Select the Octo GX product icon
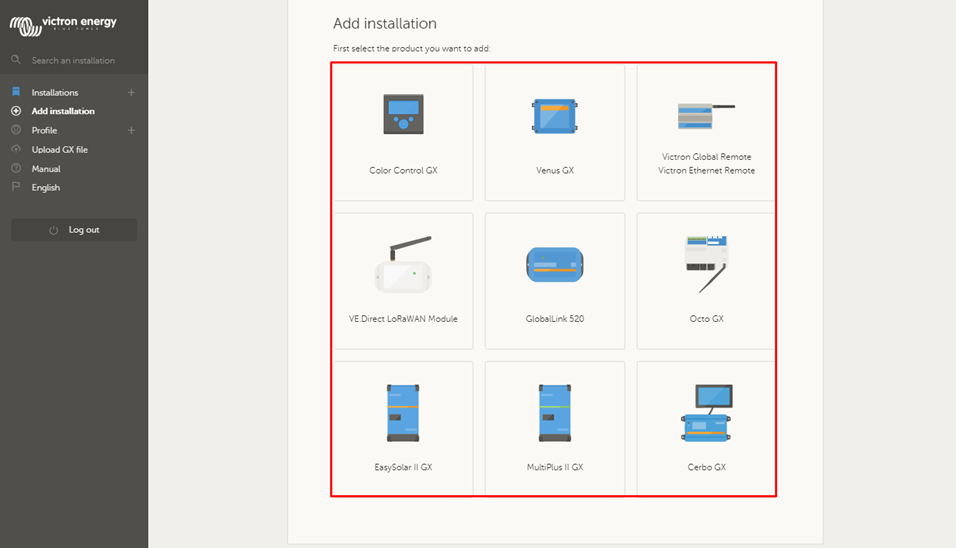Screen dimensions: 956x548 706,262
